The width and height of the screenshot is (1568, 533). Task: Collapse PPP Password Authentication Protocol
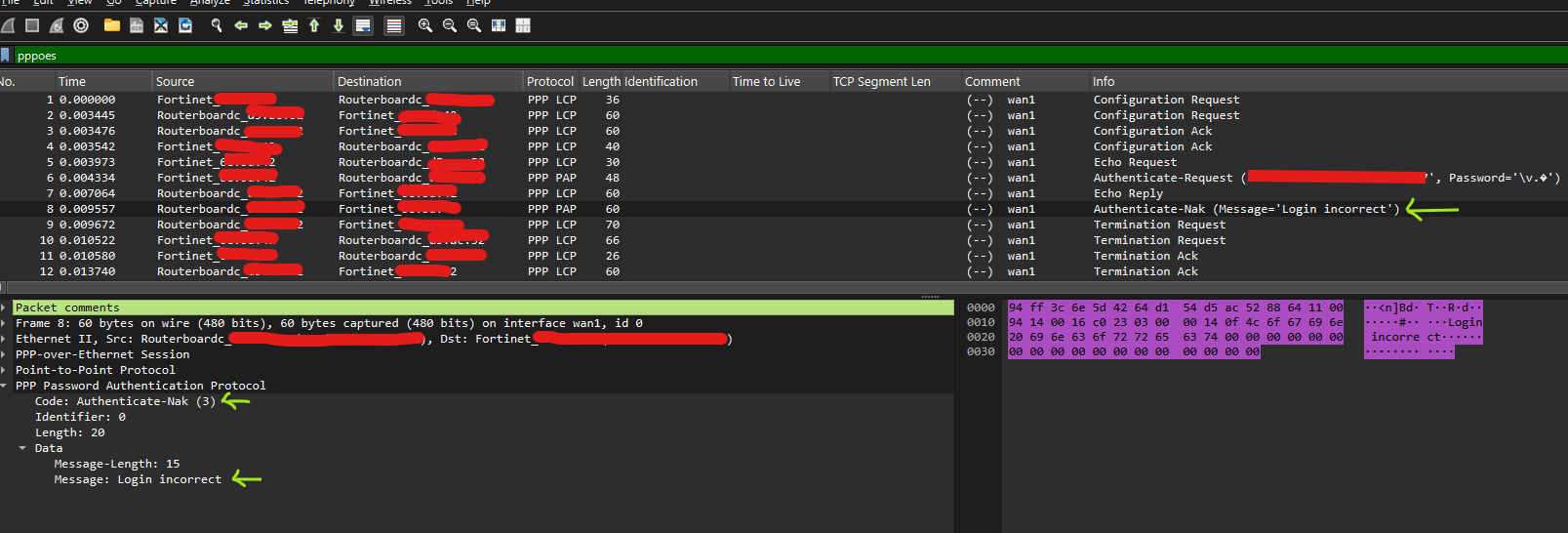coord(5,386)
